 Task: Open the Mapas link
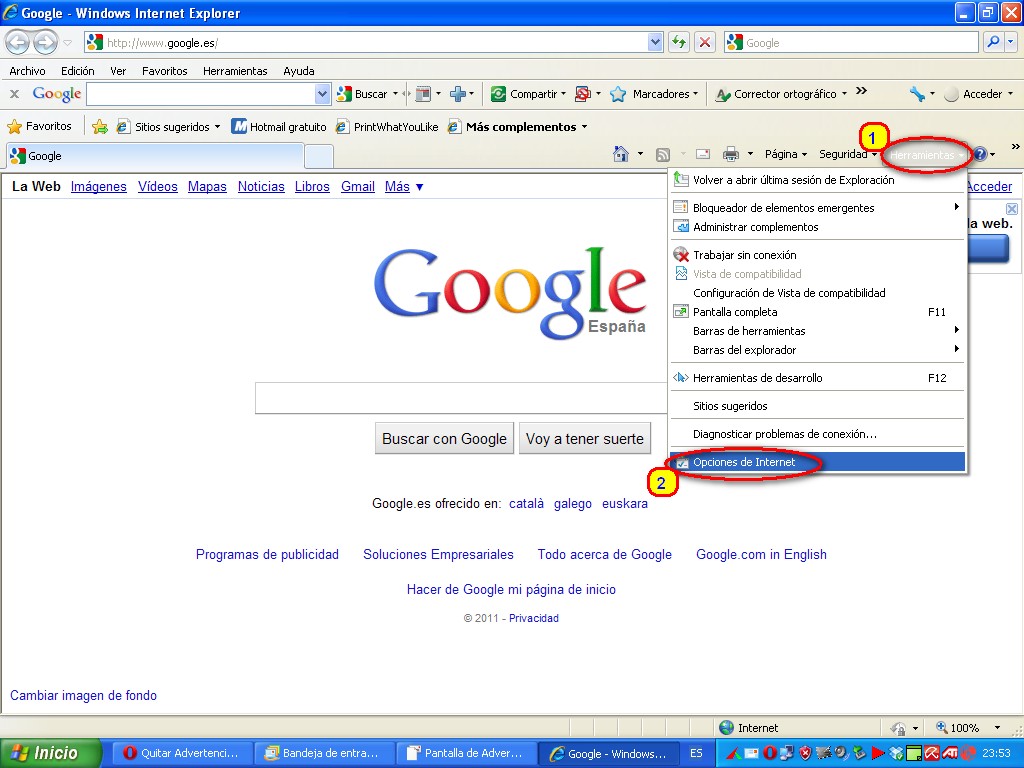click(x=207, y=187)
